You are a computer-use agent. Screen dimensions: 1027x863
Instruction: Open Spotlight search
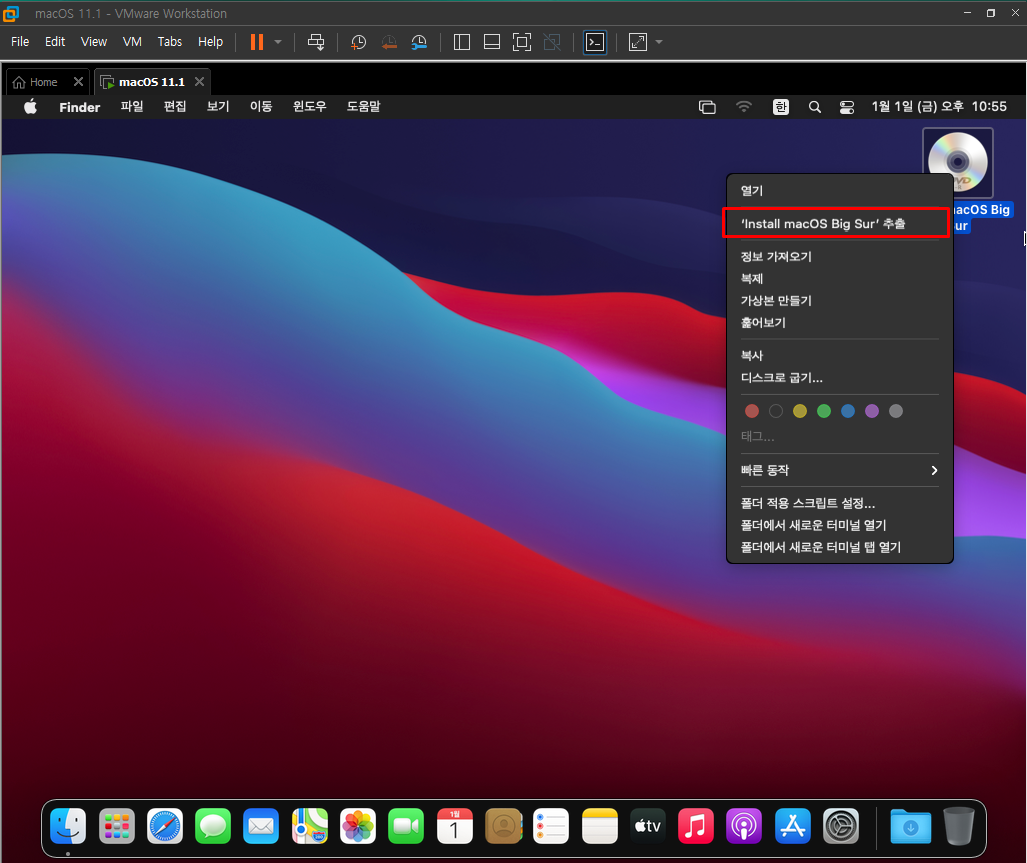point(815,107)
